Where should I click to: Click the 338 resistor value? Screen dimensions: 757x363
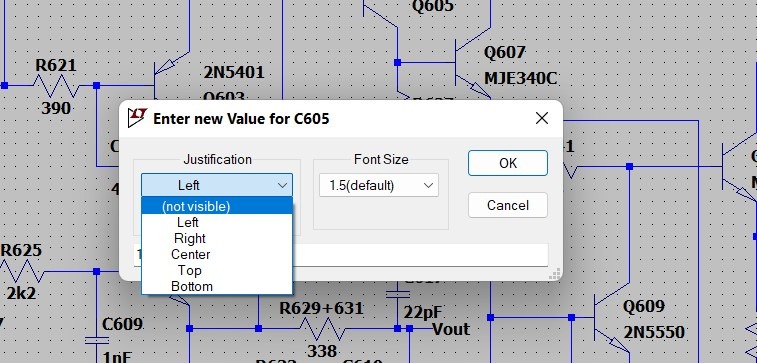point(322,351)
